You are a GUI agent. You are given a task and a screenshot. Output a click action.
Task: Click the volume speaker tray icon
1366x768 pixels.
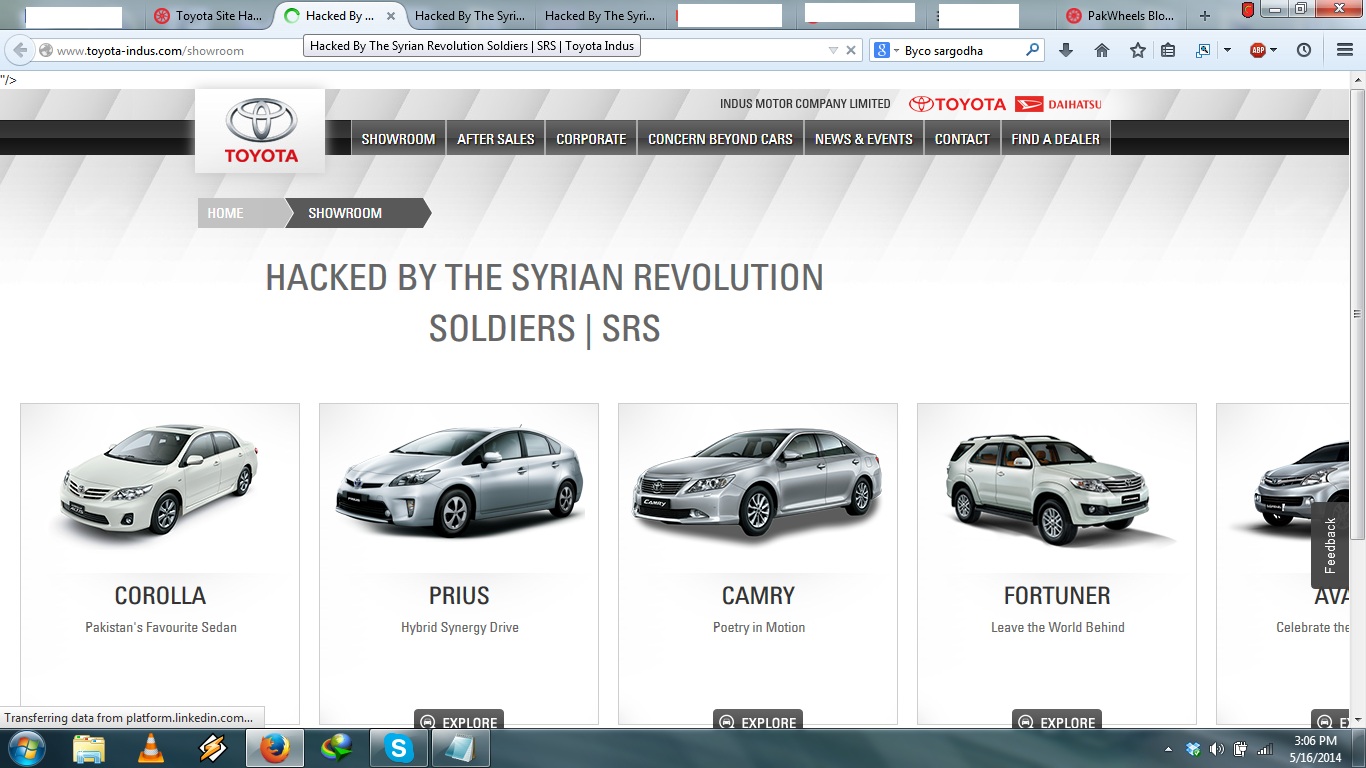[1216, 749]
